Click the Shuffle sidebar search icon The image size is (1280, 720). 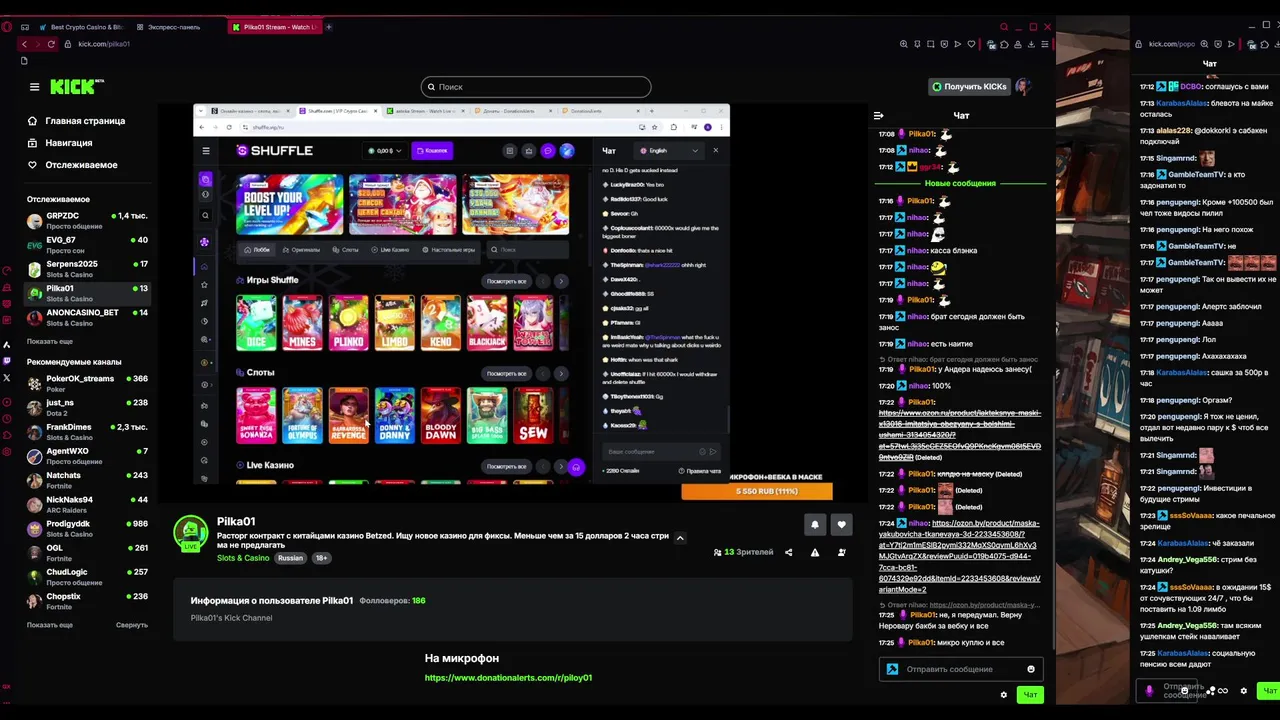205,216
